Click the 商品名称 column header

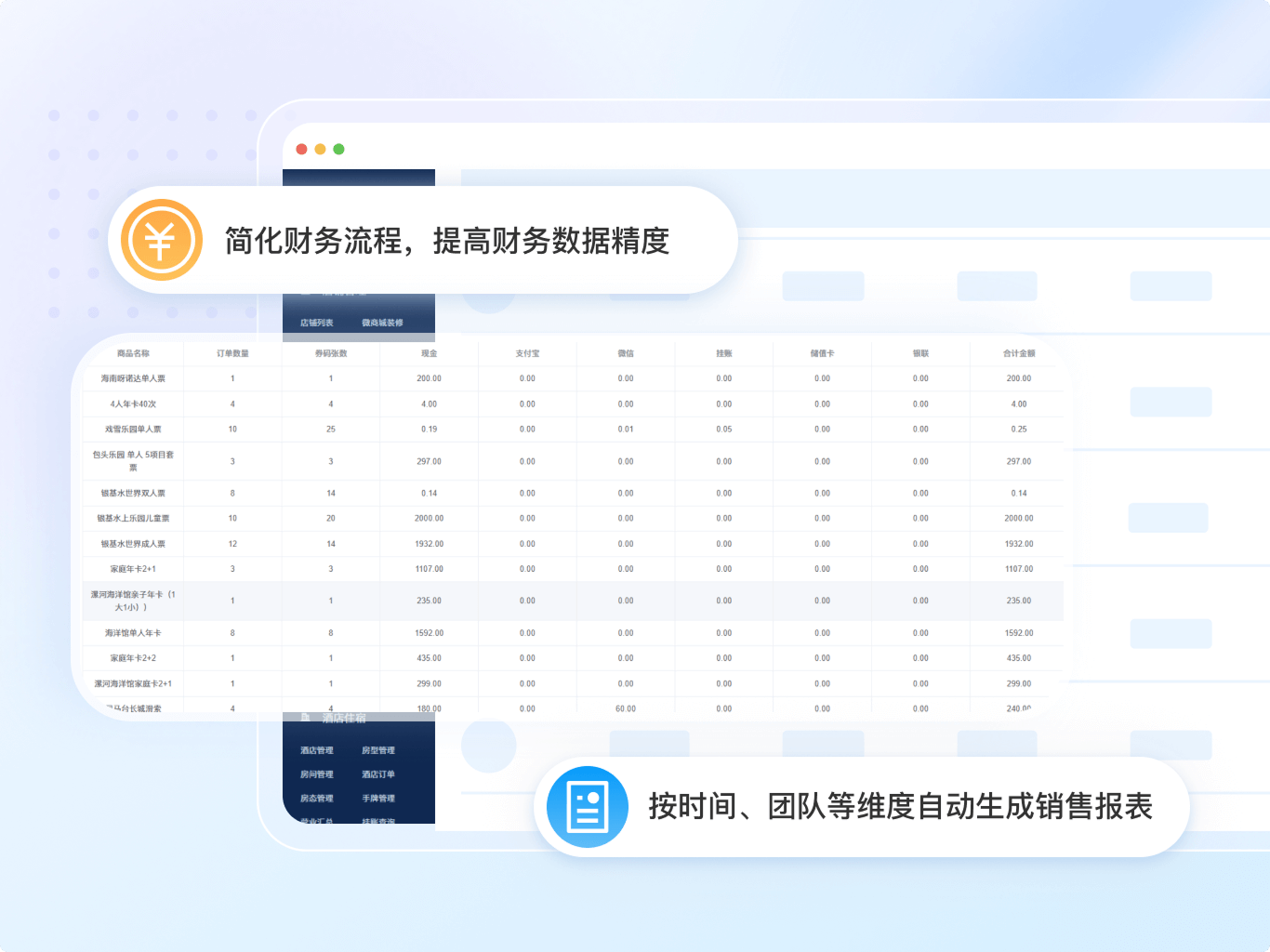coord(133,353)
